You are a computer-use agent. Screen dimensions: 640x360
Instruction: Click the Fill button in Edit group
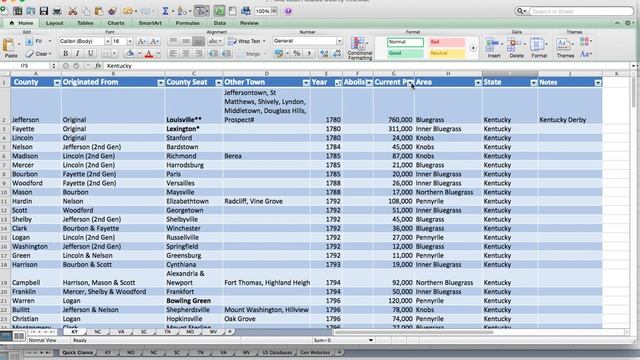38,41
